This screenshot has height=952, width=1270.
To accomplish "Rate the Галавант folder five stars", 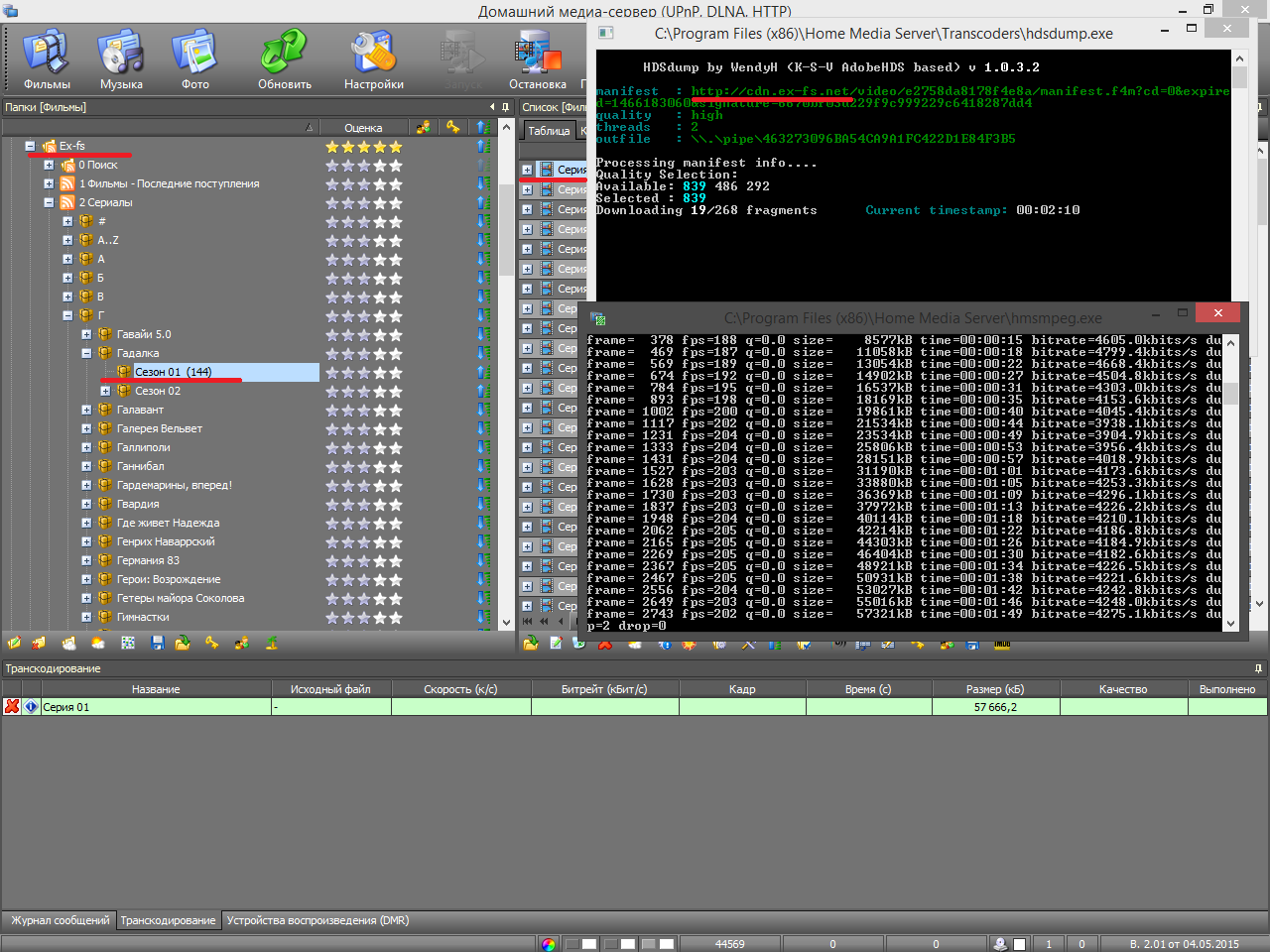I will (396, 411).
